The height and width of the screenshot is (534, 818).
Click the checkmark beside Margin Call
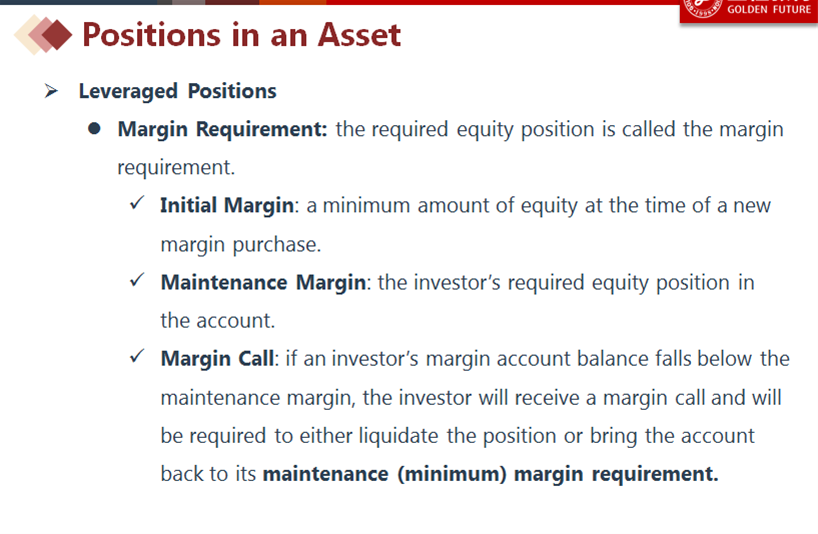139,357
